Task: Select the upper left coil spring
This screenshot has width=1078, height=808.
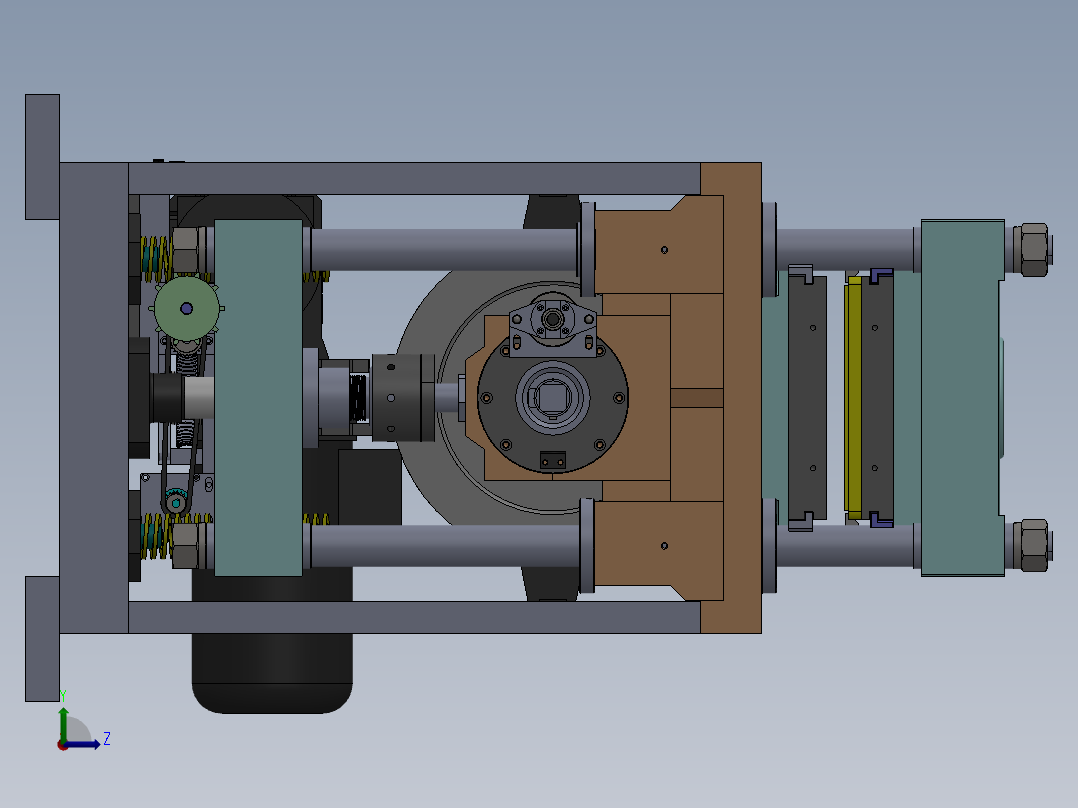Action: (156, 259)
